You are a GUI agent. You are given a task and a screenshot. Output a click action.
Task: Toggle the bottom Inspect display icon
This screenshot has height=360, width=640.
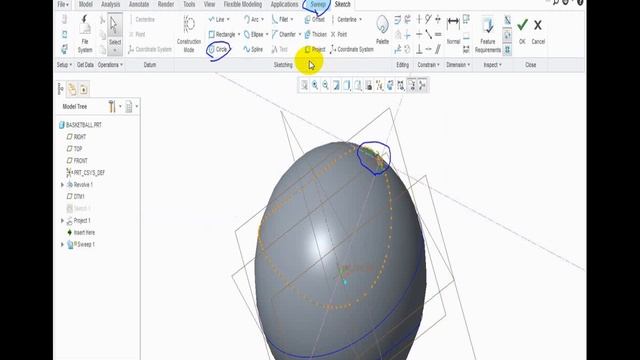(507, 50)
